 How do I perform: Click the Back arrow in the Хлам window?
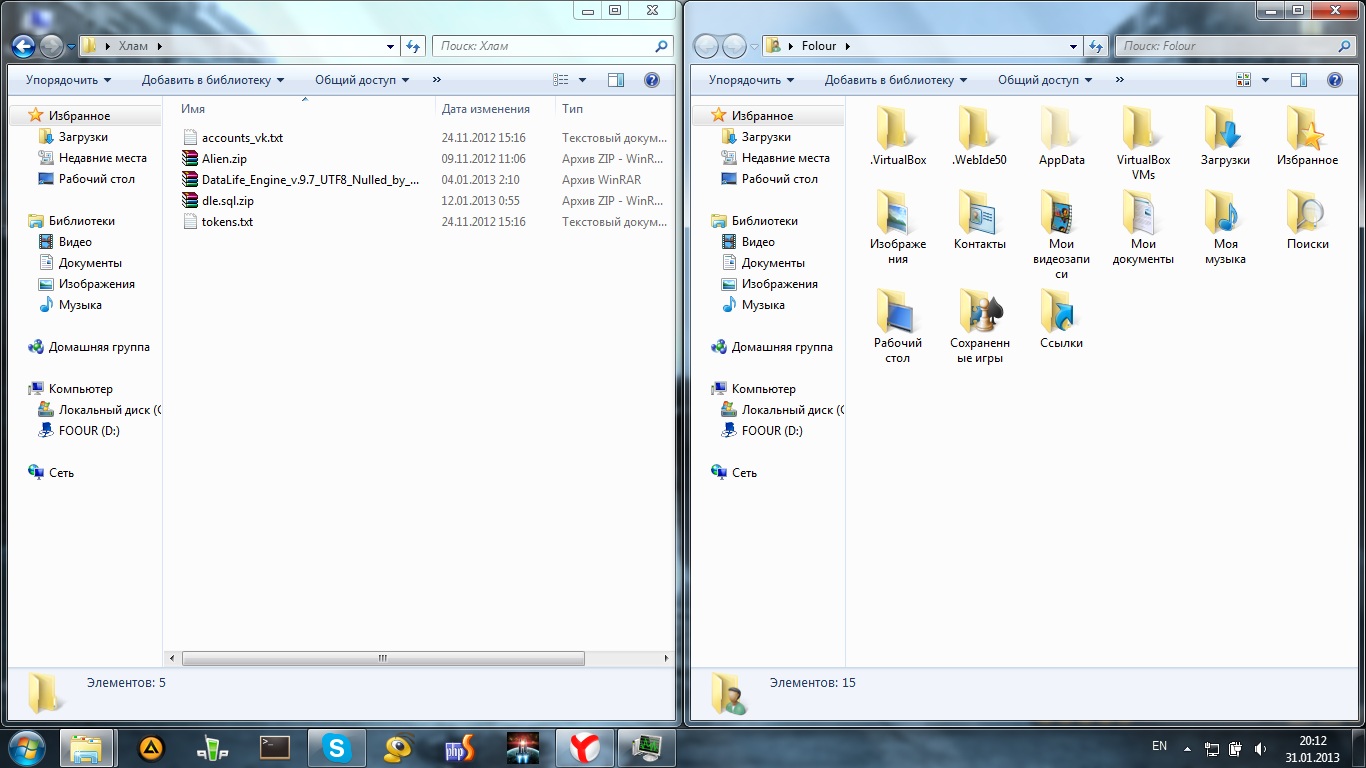pos(23,46)
